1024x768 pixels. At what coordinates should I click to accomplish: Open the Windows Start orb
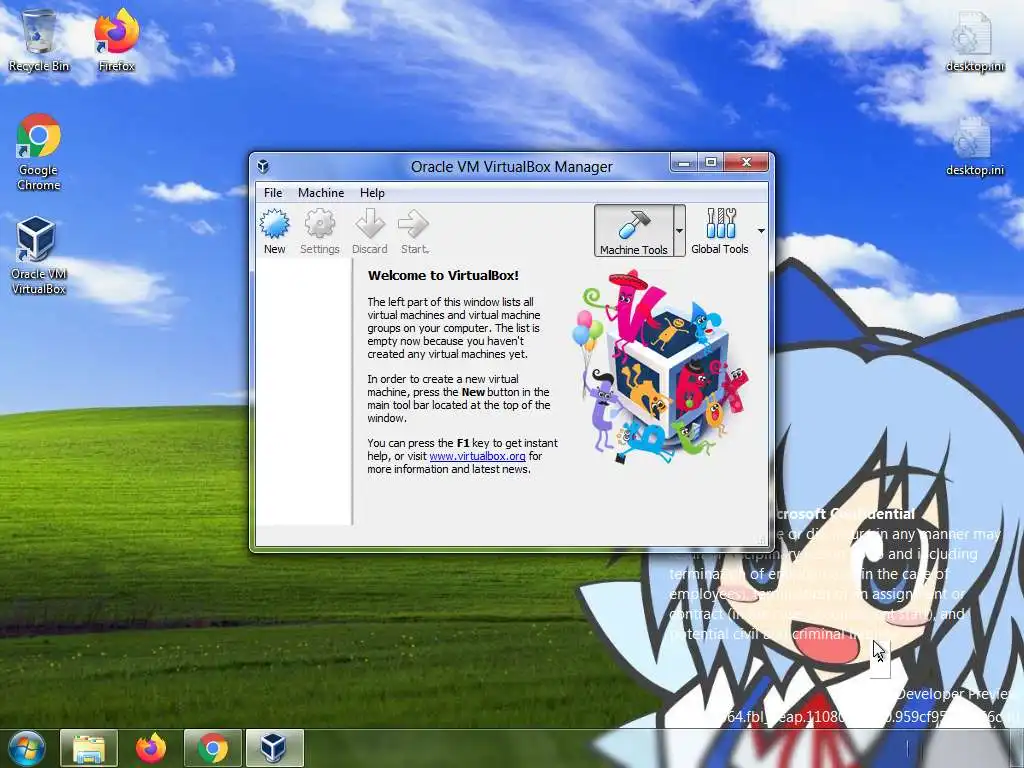tap(27, 748)
